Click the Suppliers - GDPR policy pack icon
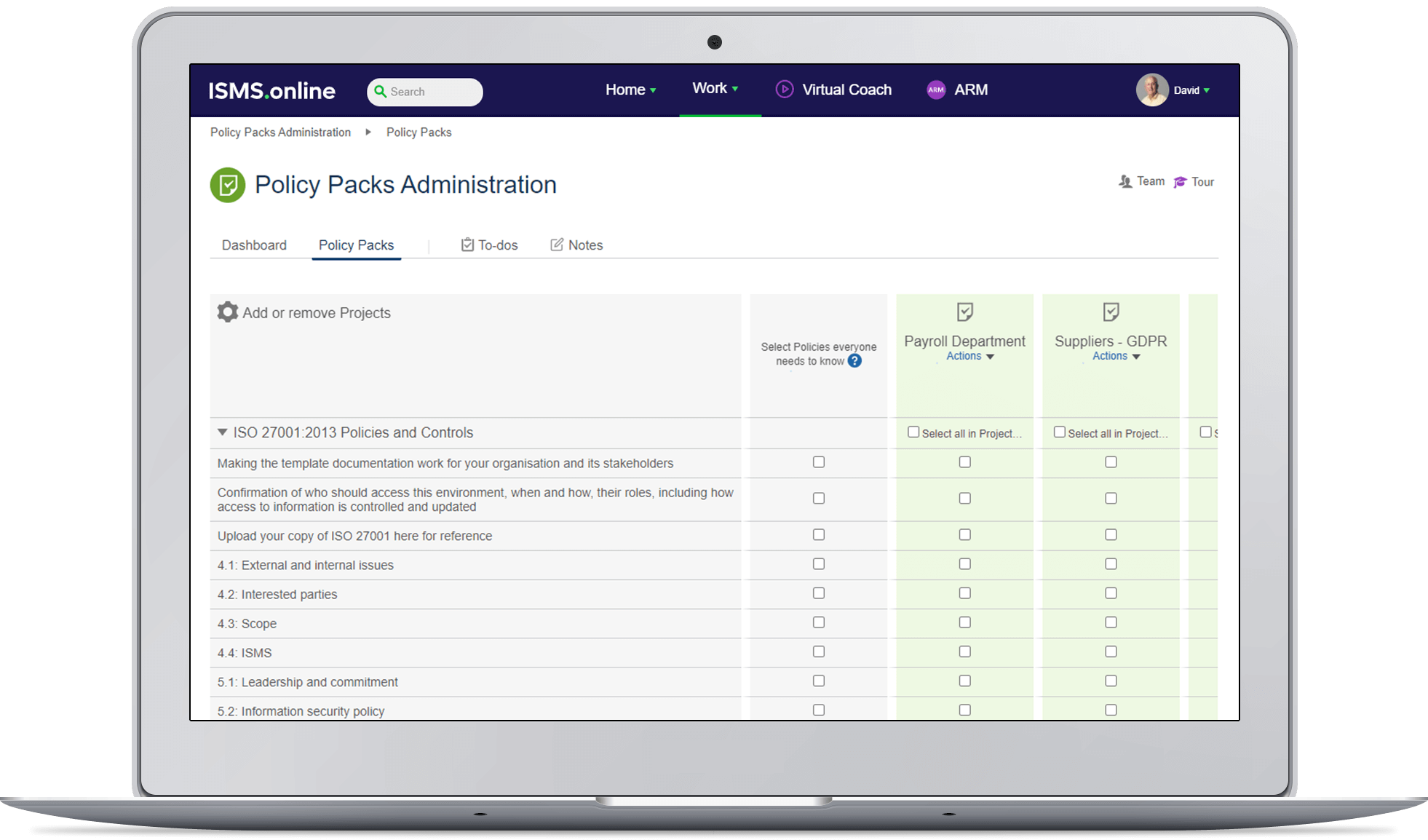 point(1111,312)
